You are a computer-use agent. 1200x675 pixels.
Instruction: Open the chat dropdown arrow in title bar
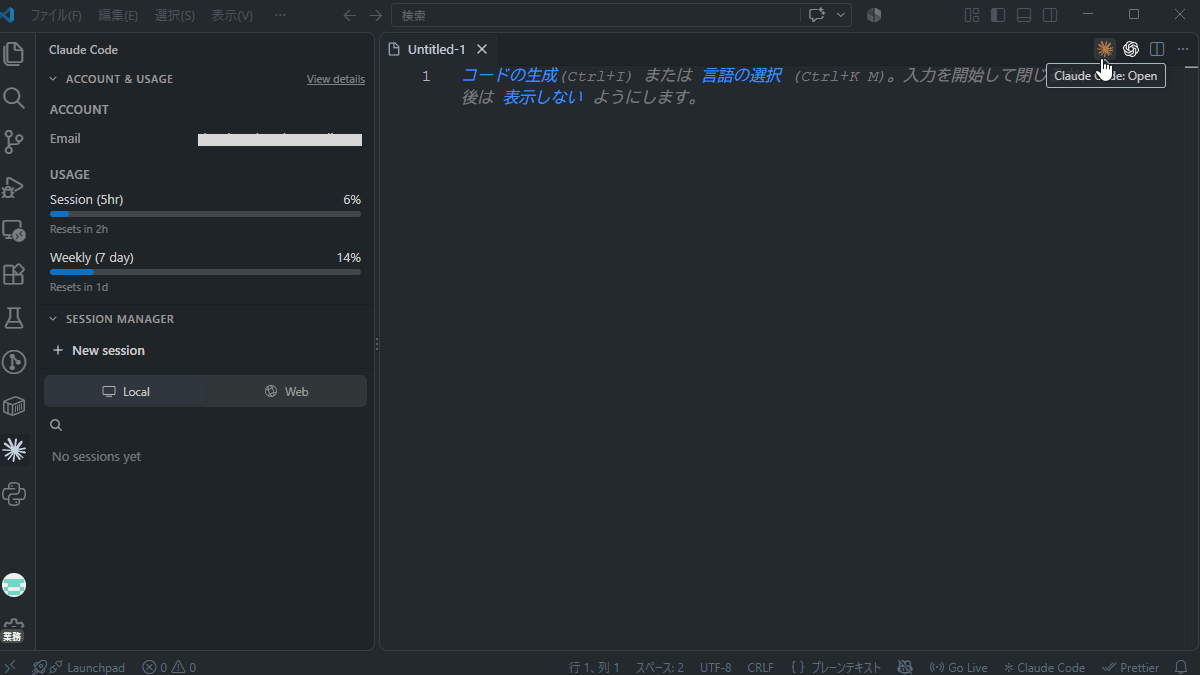841,15
